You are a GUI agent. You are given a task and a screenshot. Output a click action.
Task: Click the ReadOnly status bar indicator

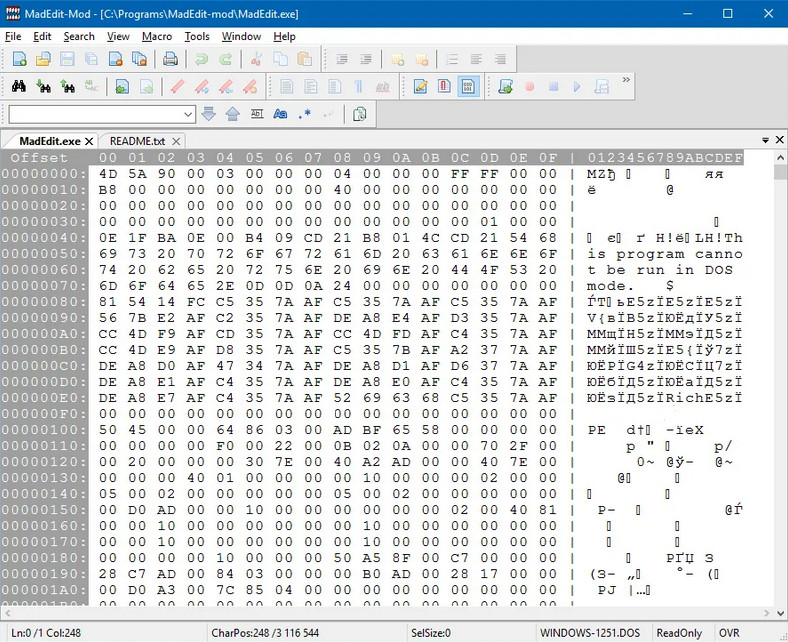click(679, 632)
